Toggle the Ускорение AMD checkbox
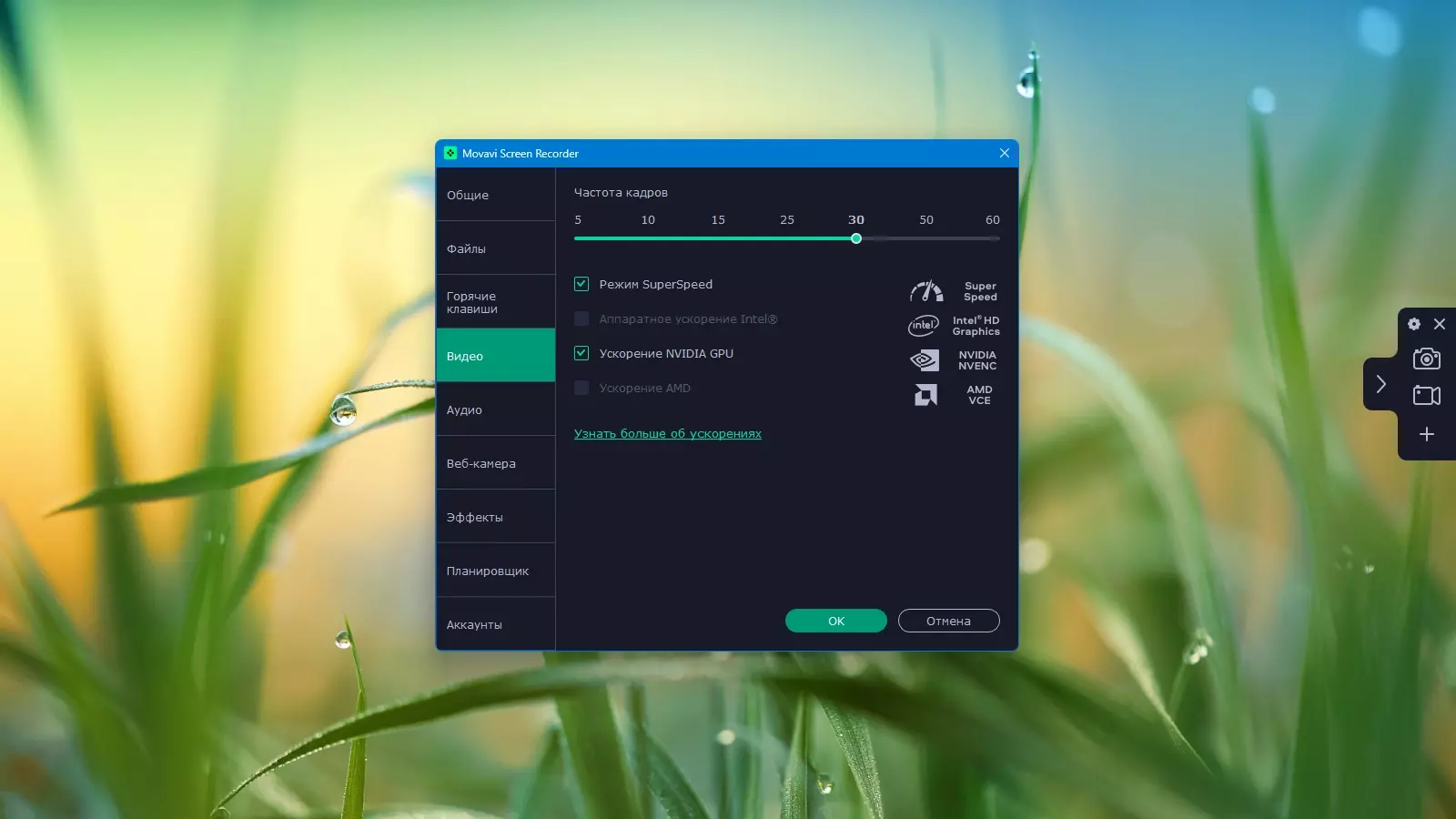This screenshot has width=1456, height=819. pyautogui.click(x=581, y=388)
